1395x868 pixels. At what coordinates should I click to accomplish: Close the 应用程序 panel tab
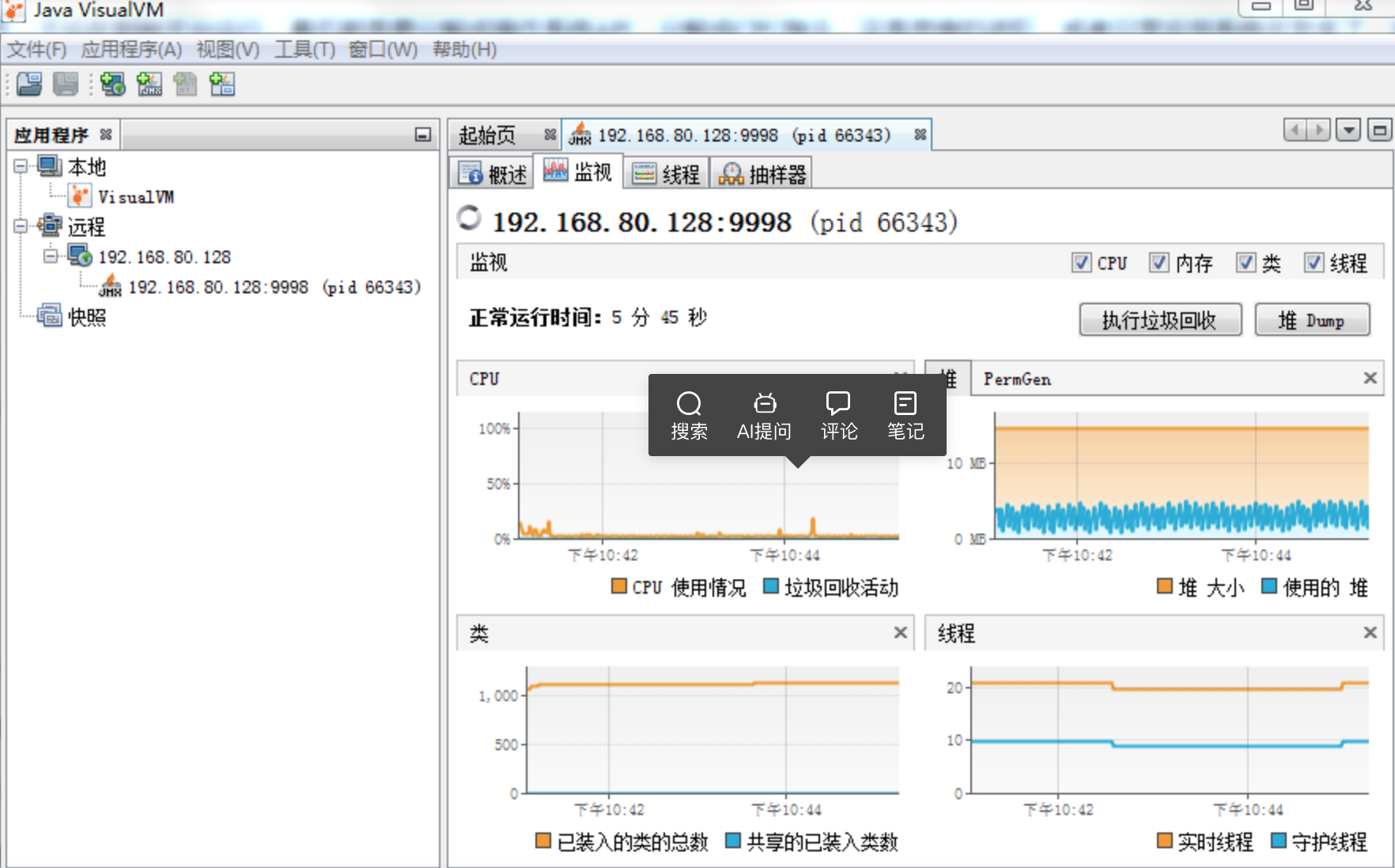tap(106, 134)
